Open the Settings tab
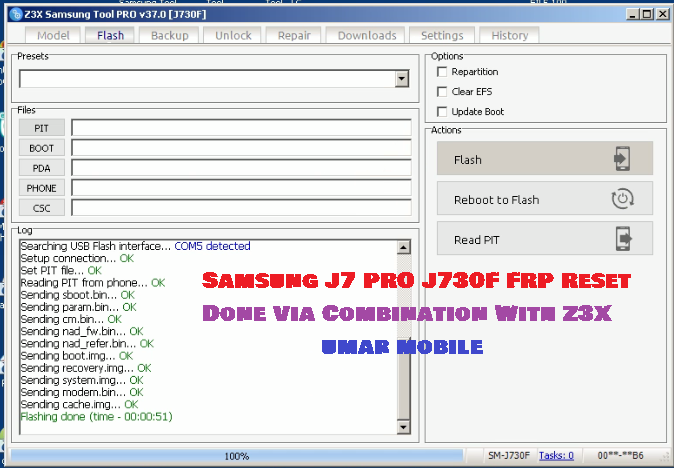674x468 pixels. [x=442, y=35]
